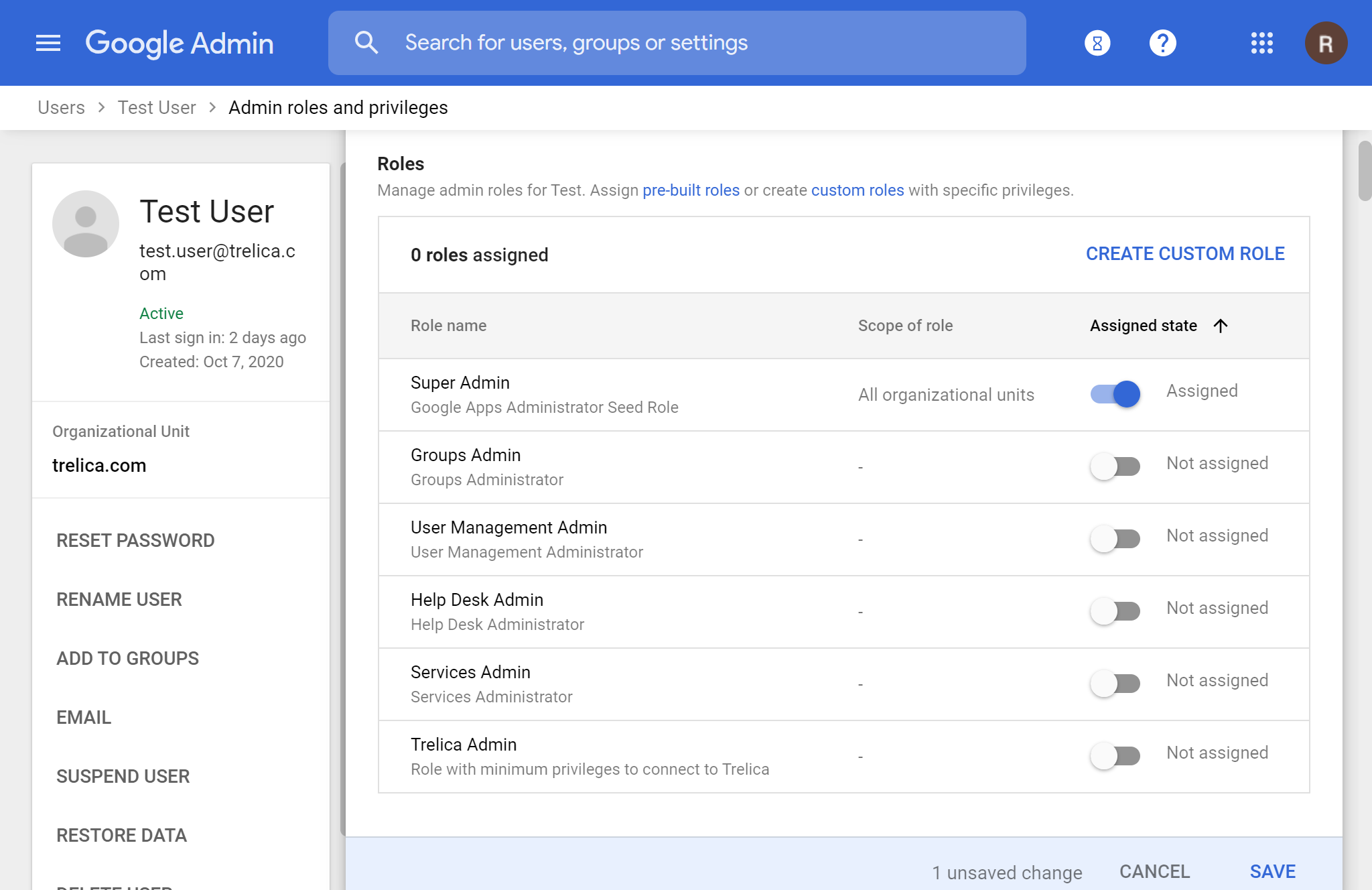
Task: Search for users, groups or settings field
Action: tap(677, 43)
